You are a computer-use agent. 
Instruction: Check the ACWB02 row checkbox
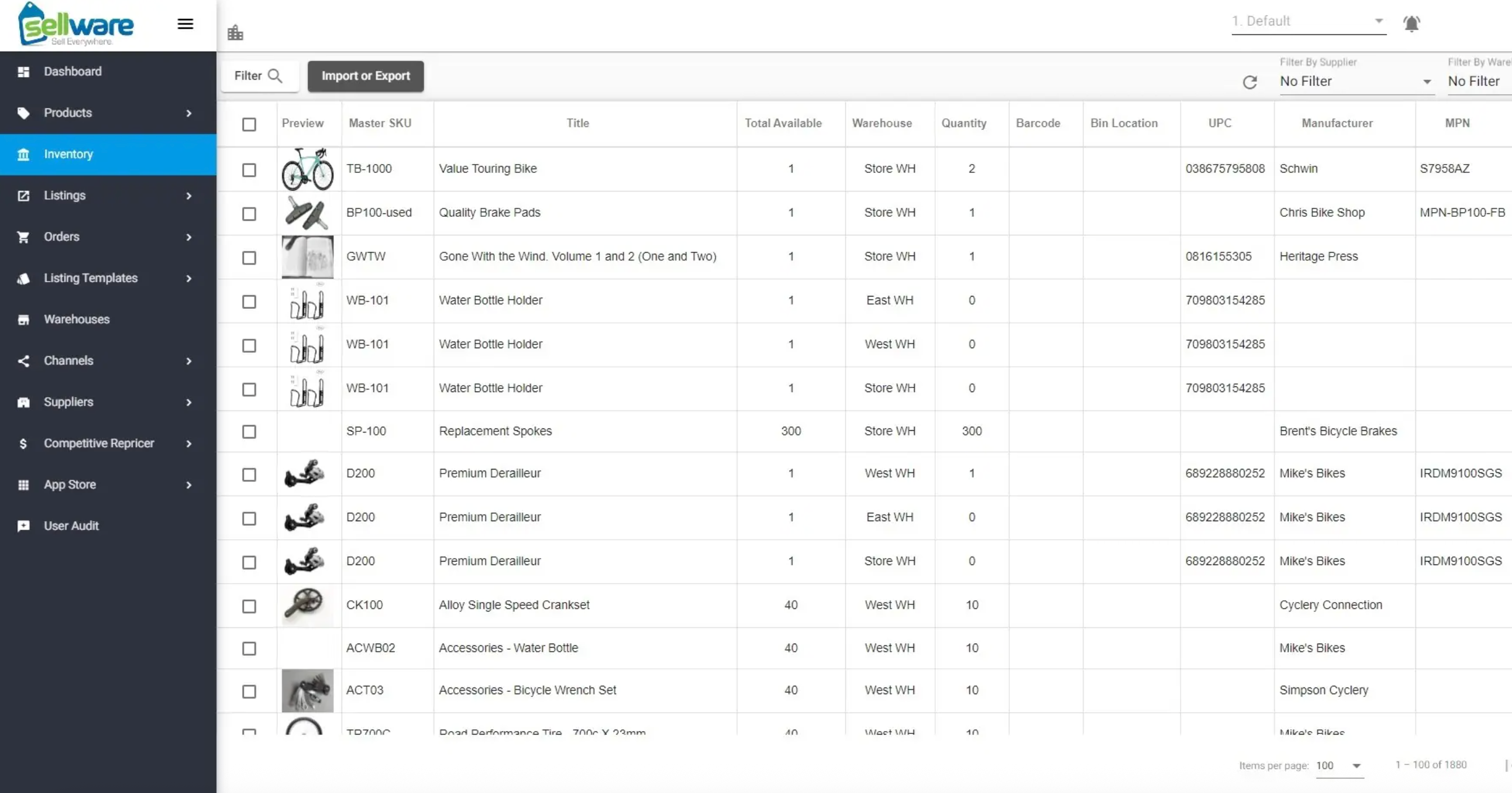[249, 649]
